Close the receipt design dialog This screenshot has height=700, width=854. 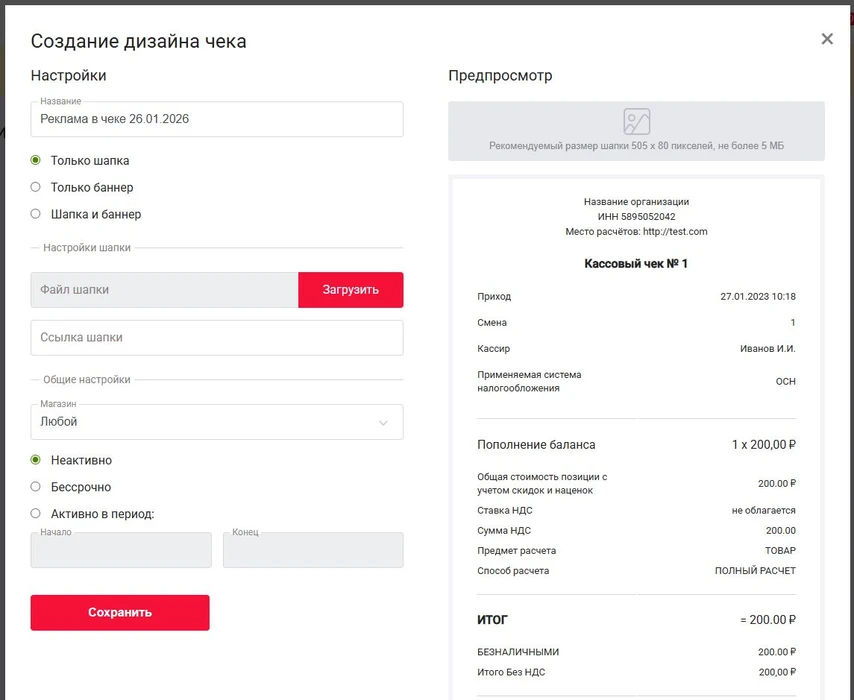(x=827, y=39)
